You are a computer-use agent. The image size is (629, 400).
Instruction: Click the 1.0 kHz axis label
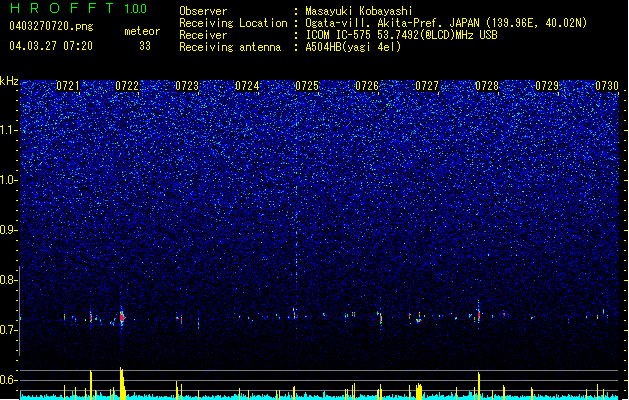pyautogui.click(x=8, y=180)
